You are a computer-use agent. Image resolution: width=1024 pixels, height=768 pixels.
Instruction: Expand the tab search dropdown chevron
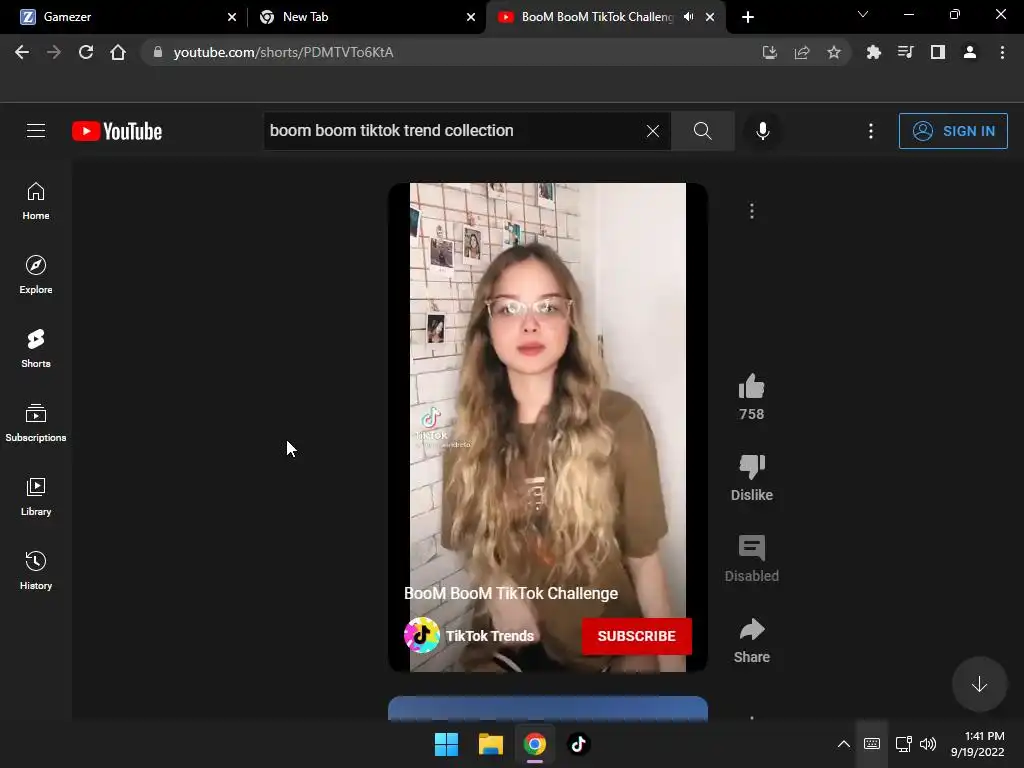863,14
